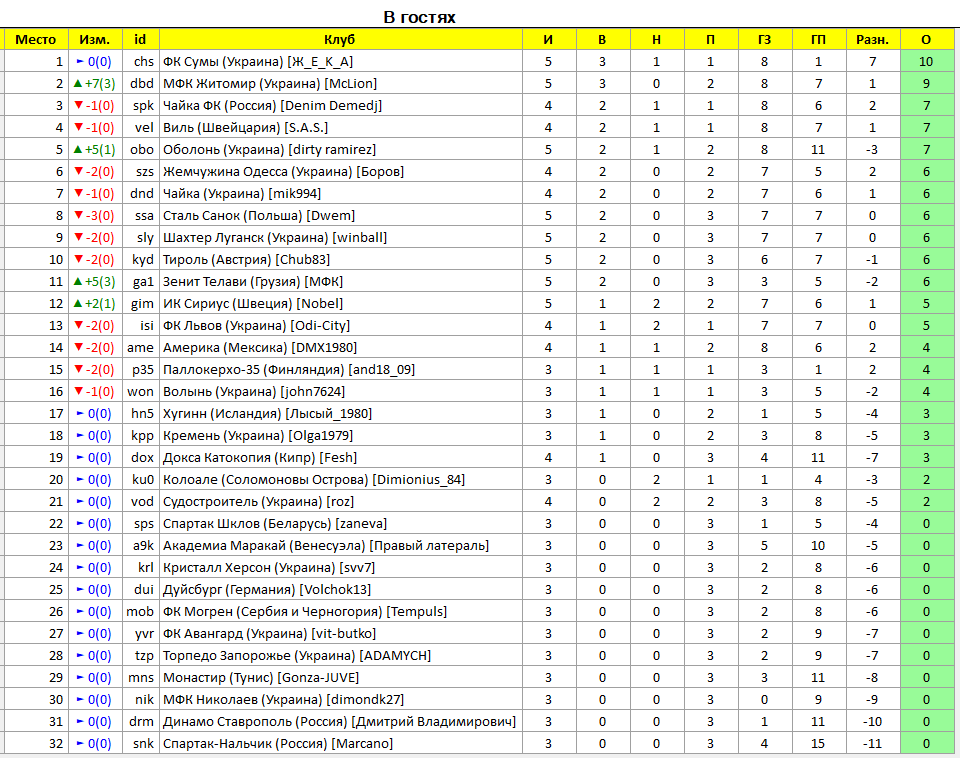The height and width of the screenshot is (758, 960).
Task: Select club 'Динамо Ставрополь (Россия) [Дмитрий Владимирович]'
Action: [340, 723]
